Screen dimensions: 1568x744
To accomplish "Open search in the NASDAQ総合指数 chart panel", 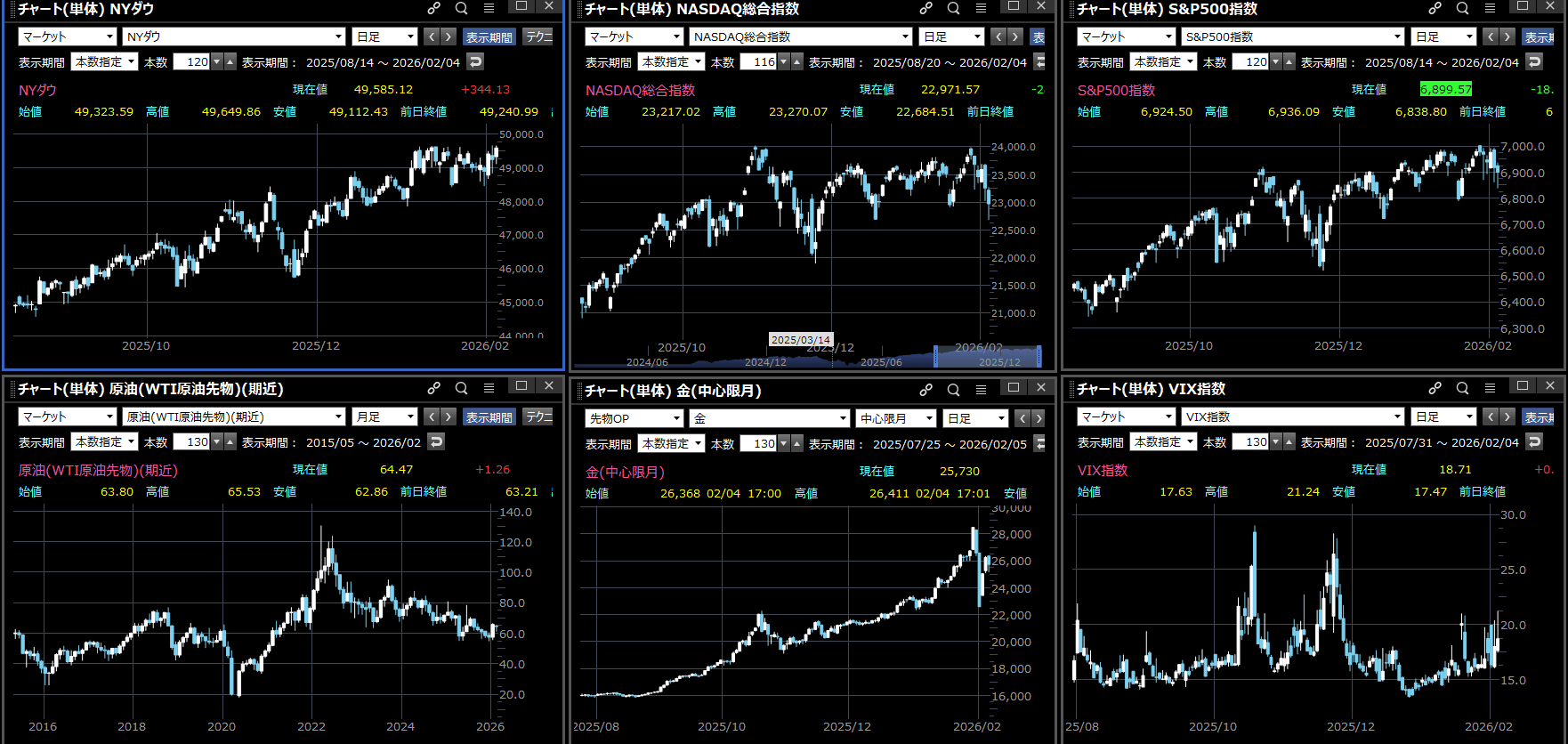I will (953, 8).
